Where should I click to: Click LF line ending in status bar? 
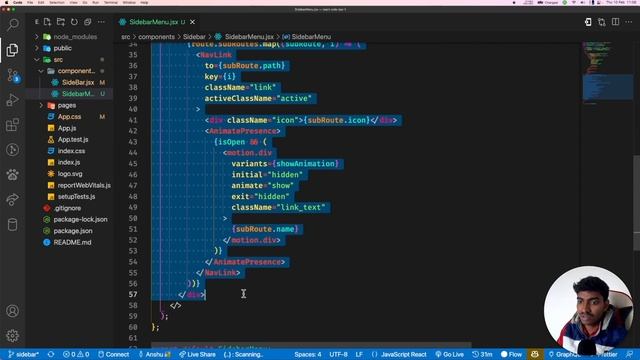click(359, 354)
